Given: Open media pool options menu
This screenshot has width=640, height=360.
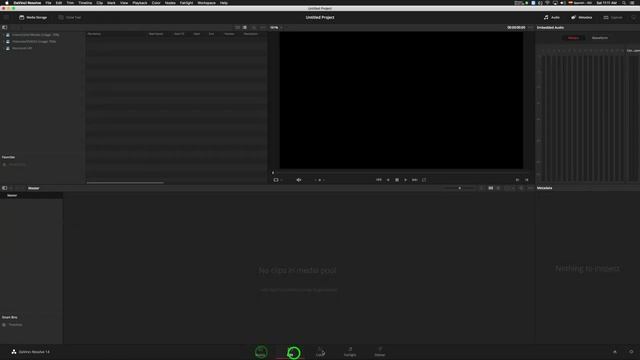Looking at the screenshot, I should pyautogui.click(x=530, y=188).
